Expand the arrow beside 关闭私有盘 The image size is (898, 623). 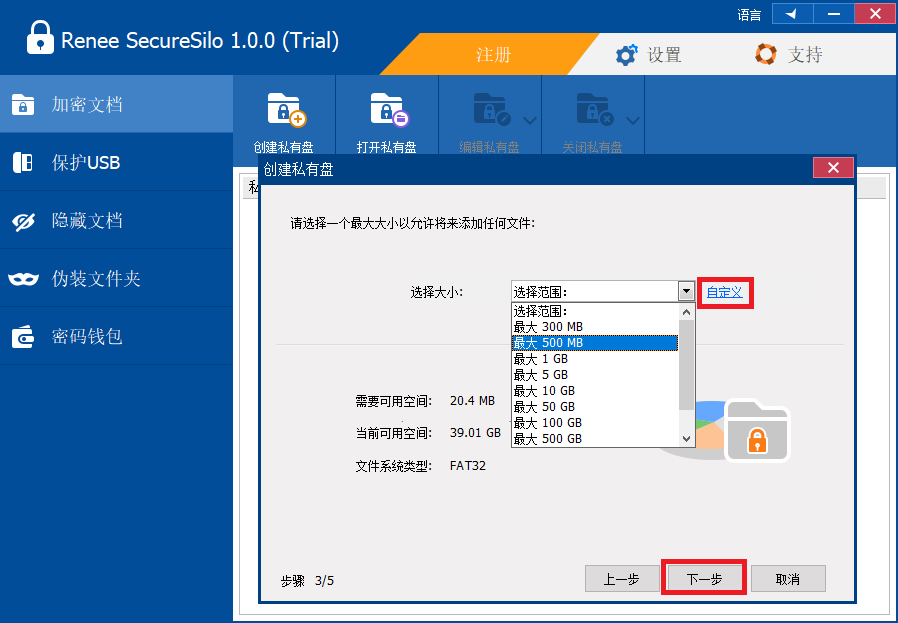633,120
